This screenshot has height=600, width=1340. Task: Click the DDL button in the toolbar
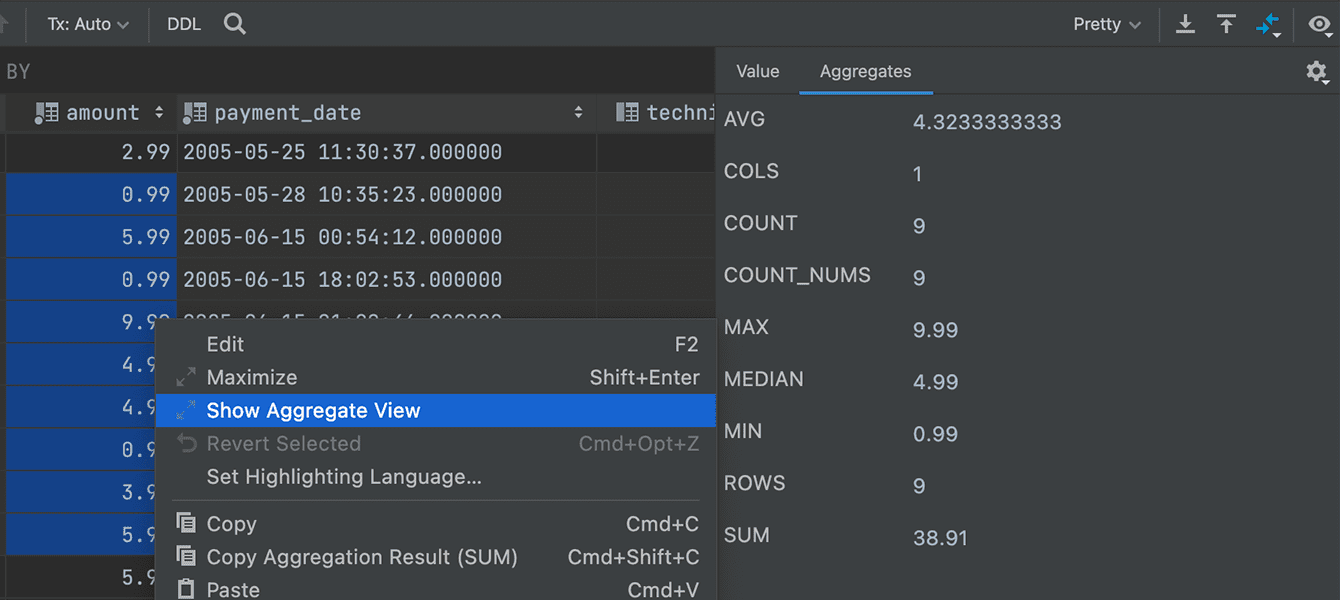click(183, 23)
